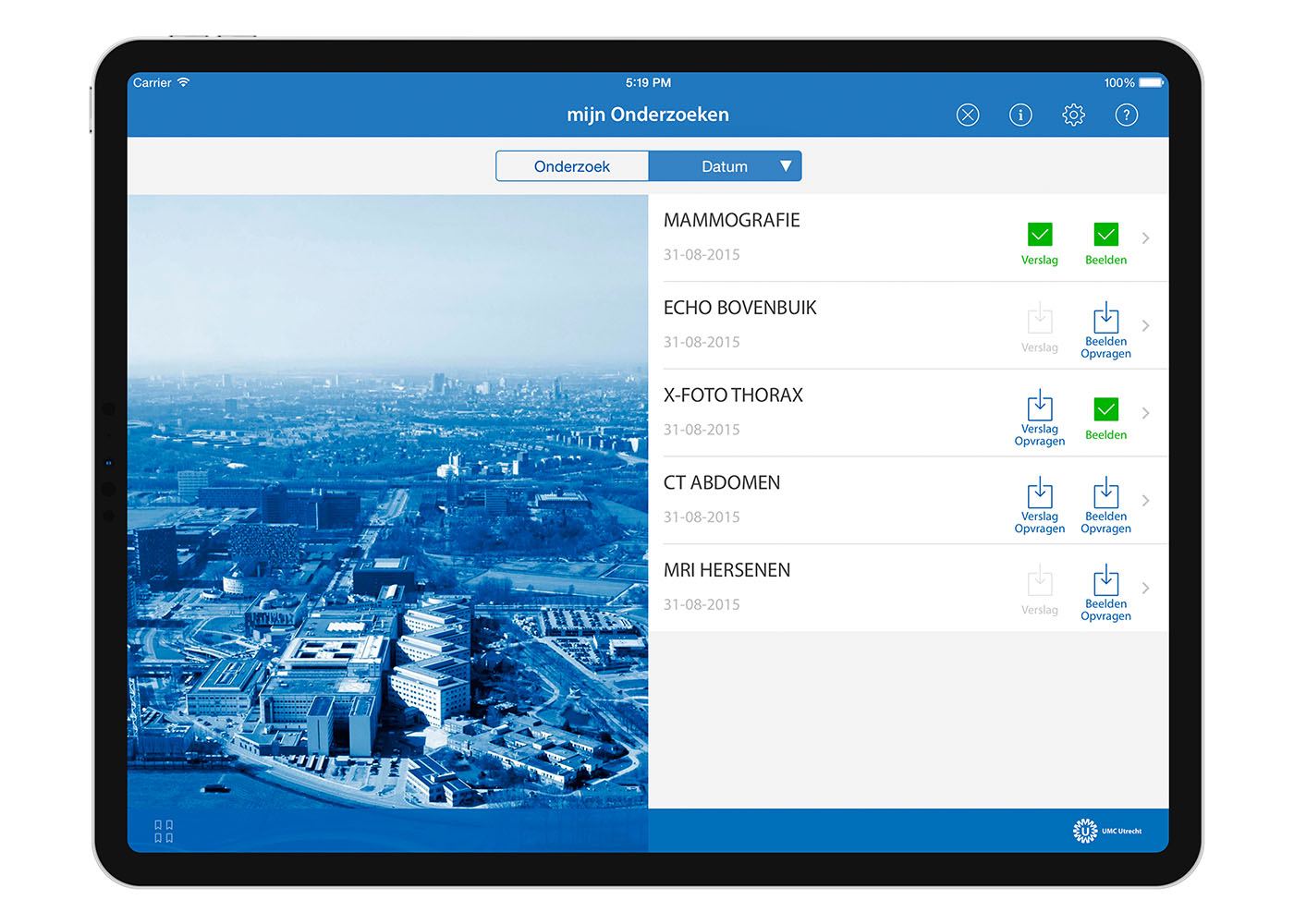Open the ECHO BOVENBUIK examination
Image resolution: width=1294 pixels, height=924 pixels.
pyautogui.click(x=740, y=309)
